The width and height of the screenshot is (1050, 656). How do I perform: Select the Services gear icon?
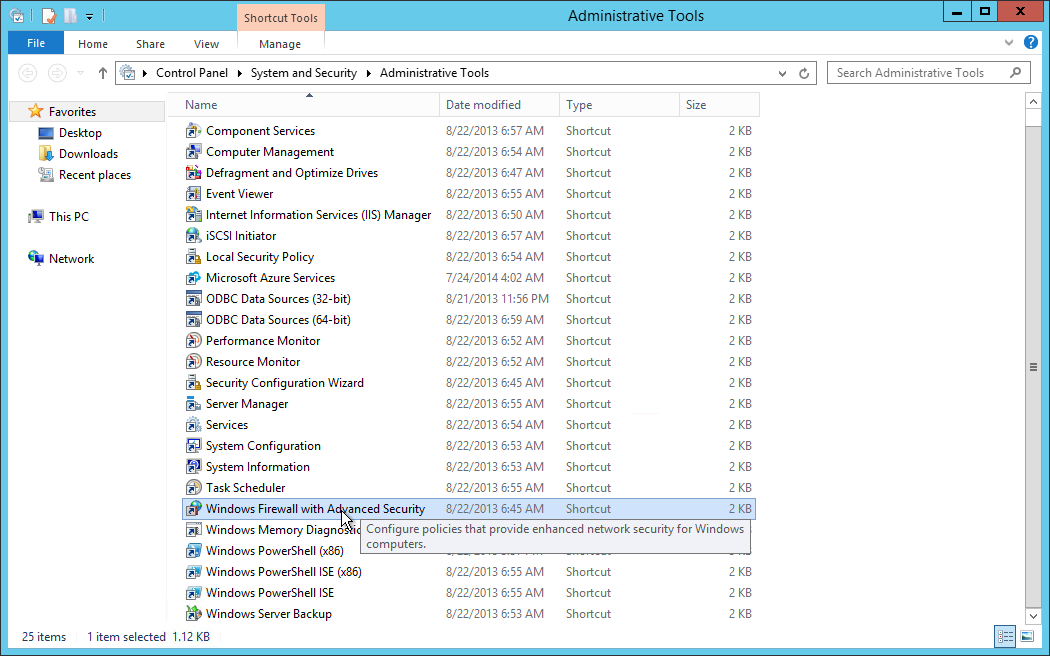194,424
